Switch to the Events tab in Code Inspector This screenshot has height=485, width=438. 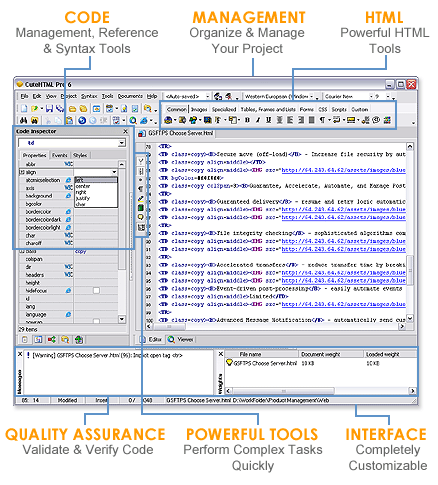60,155
